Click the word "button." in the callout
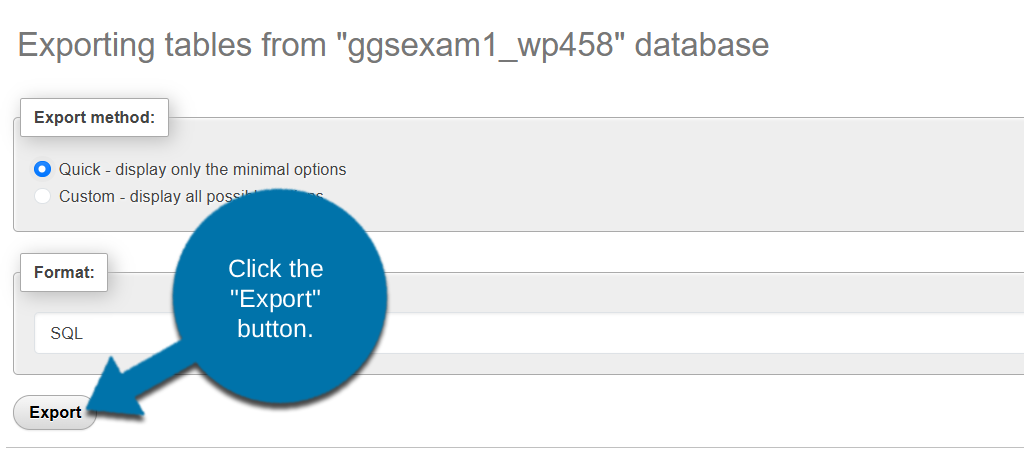Image resolution: width=1024 pixels, height=456 pixels. pos(276,328)
